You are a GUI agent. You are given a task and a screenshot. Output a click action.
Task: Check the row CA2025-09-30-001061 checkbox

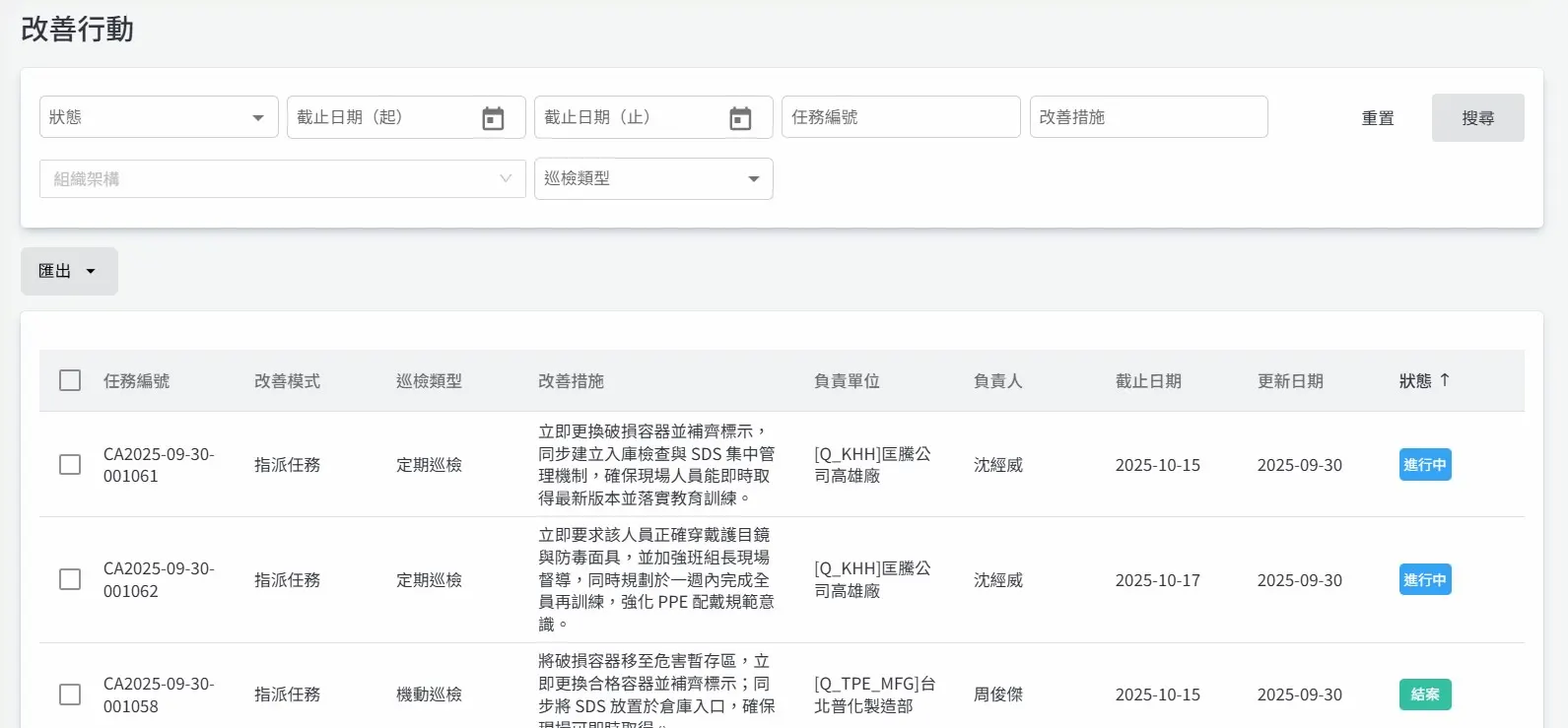pyautogui.click(x=70, y=465)
